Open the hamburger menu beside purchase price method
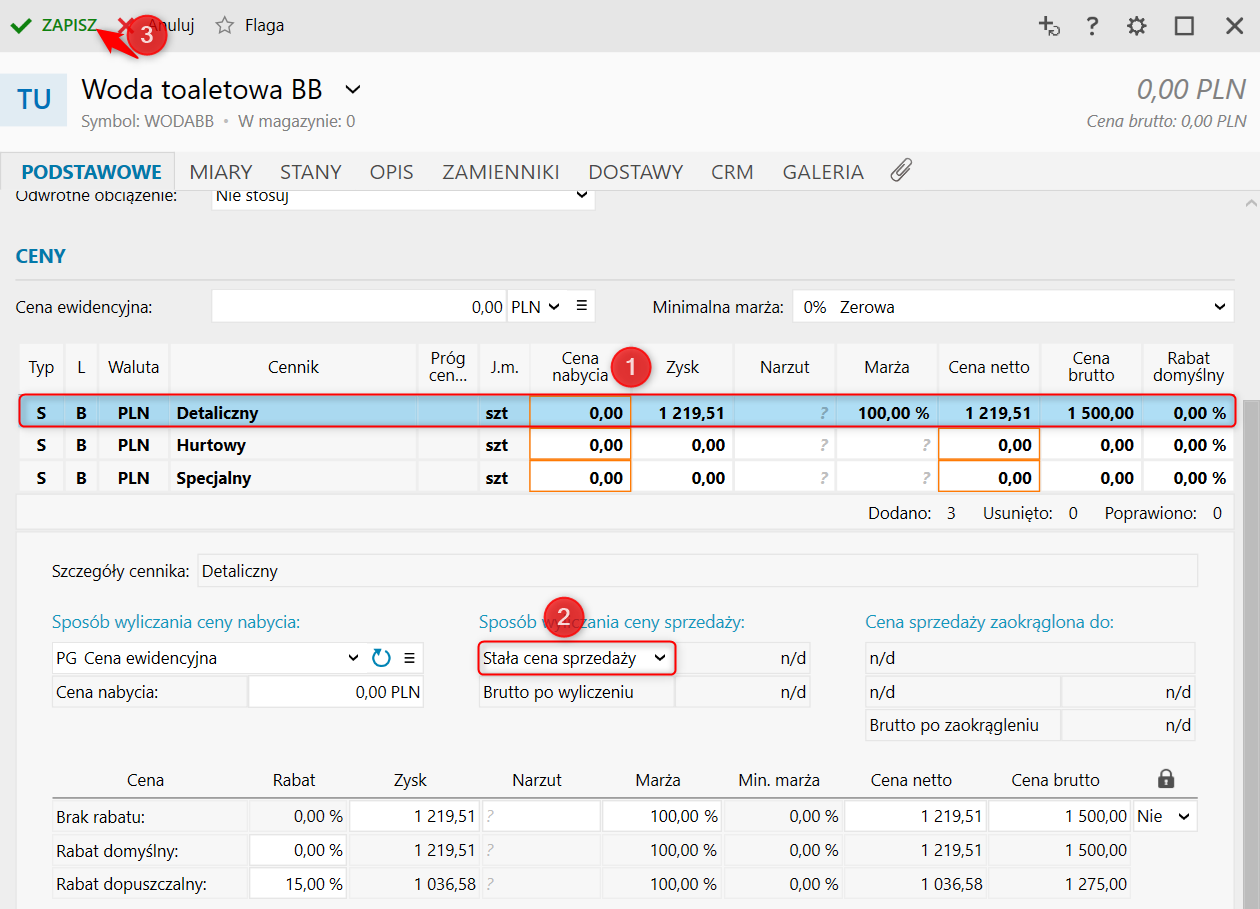This screenshot has height=909, width=1260. tap(409, 658)
